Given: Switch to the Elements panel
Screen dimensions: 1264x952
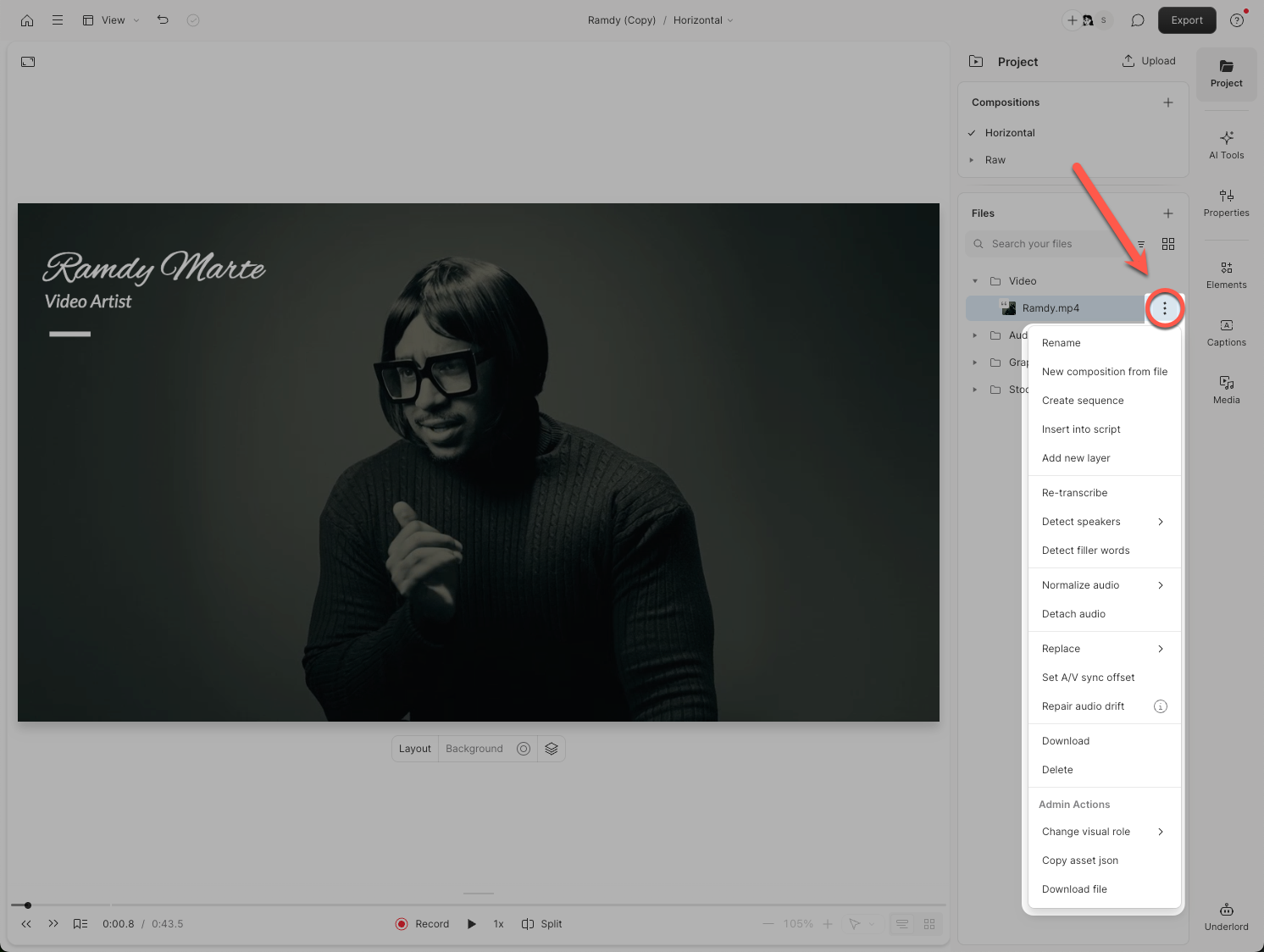Looking at the screenshot, I should coord(1226,274).
